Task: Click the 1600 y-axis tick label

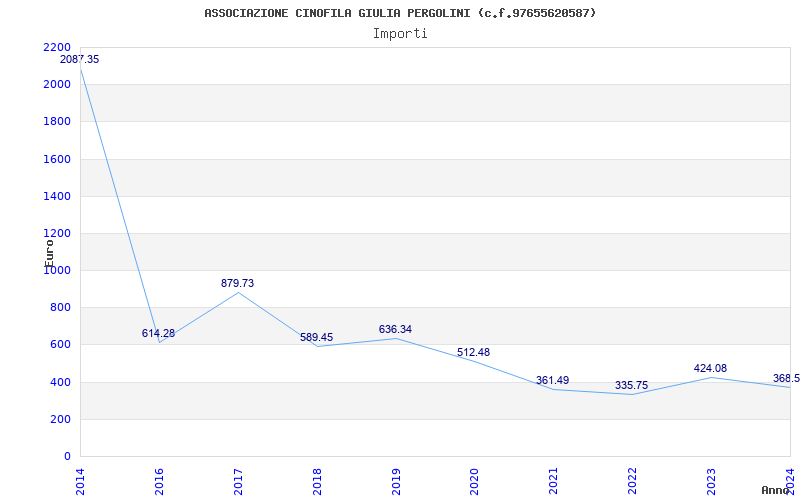Action: [57, 159]
